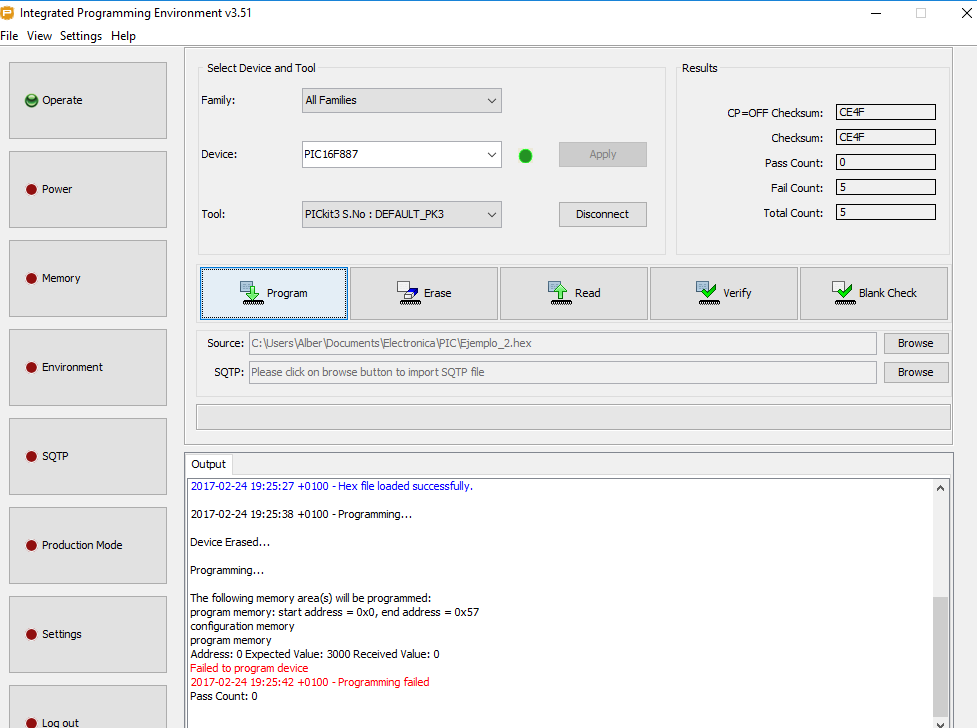Click the empty programming progress bar
The height and width of the screenshot is (728, 977).
573,417
